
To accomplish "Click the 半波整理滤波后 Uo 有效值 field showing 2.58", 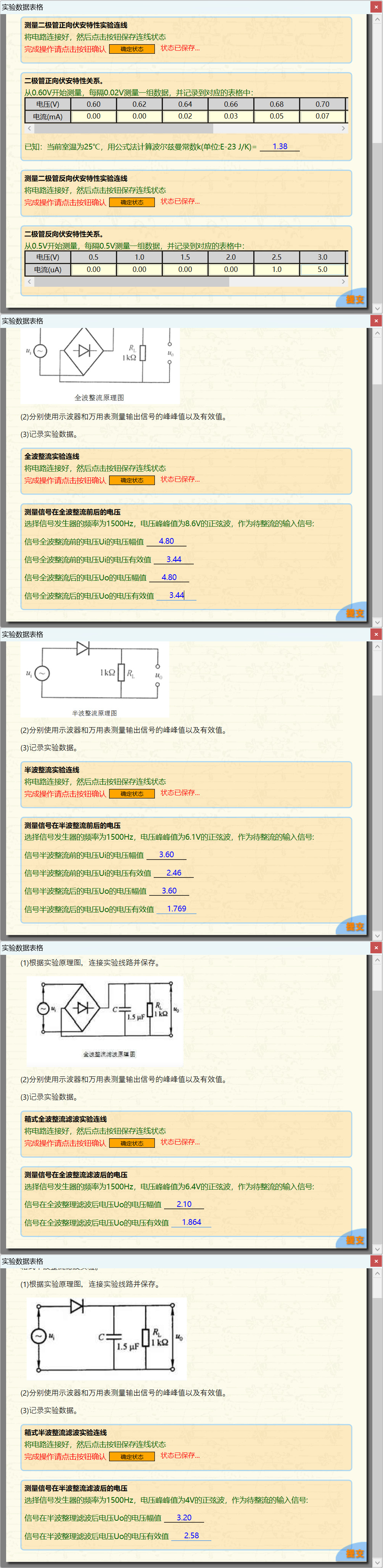I will (x=191, y=1536).
